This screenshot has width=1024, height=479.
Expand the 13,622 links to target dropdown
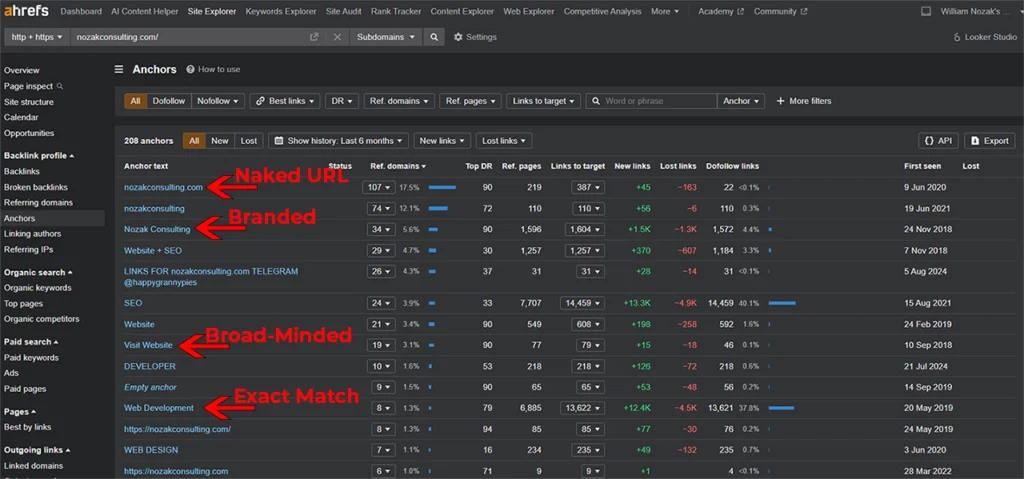tap(582, 408)
